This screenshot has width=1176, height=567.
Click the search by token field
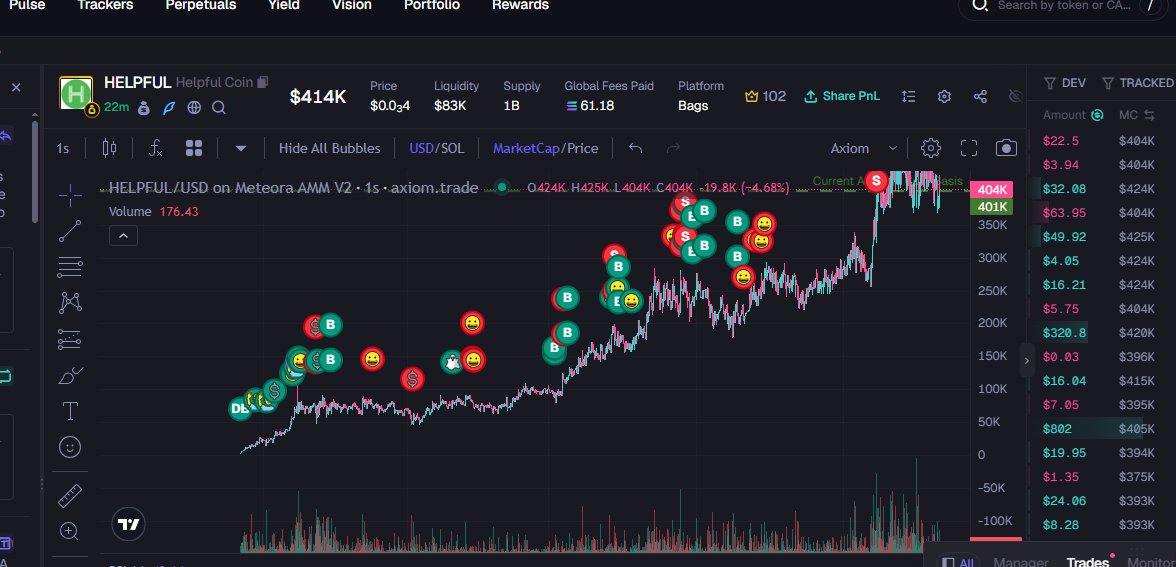tap(1065, 5)
